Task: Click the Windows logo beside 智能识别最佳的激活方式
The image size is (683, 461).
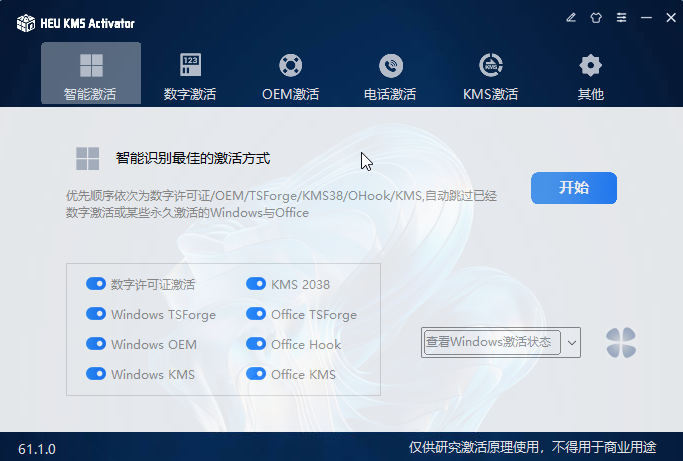Action: coord(87,158)
